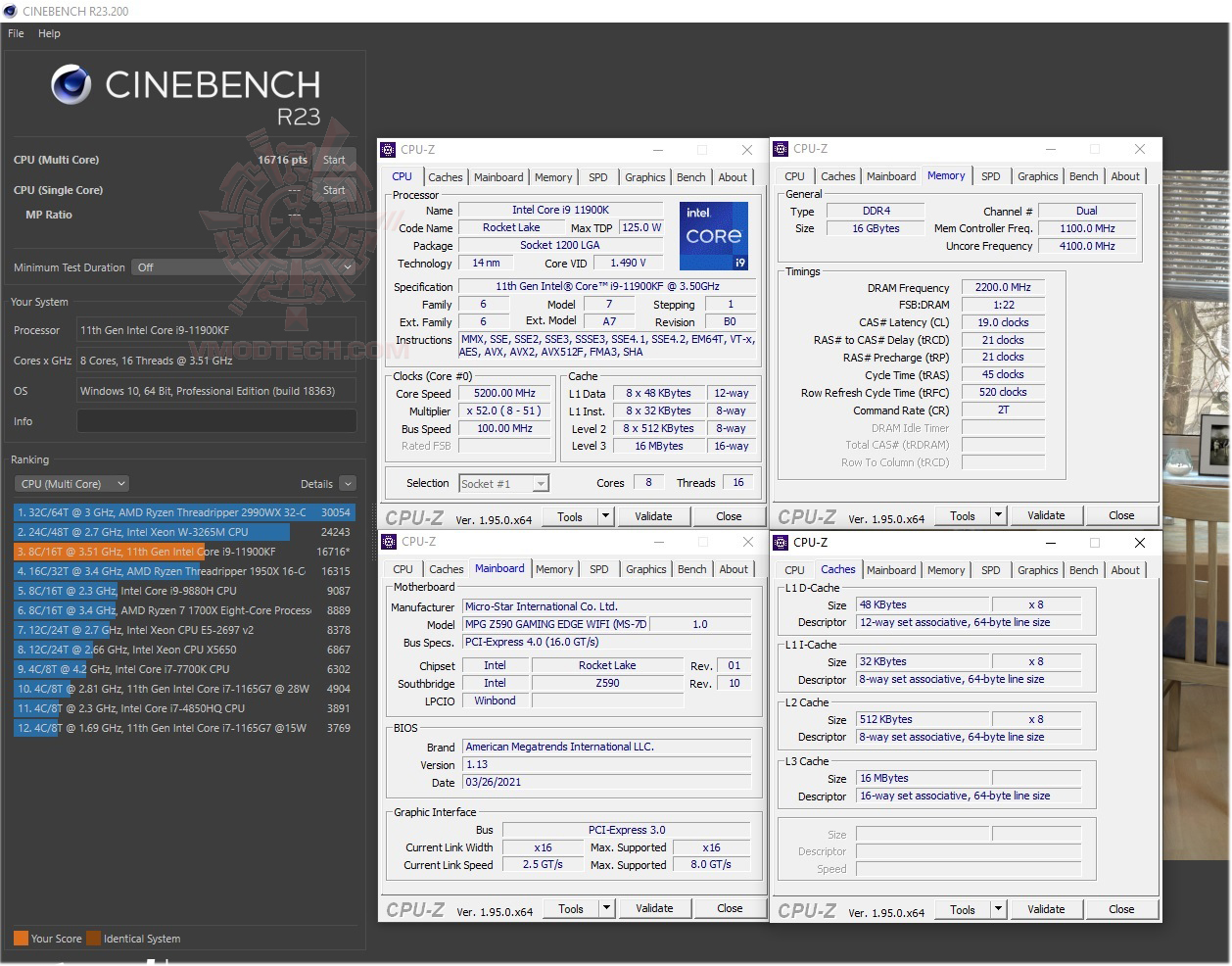The height and width of the screenshot is (966, 1232).
Task: Select the Threadripper 2990WX ranking row
Action: pos(184,512)
